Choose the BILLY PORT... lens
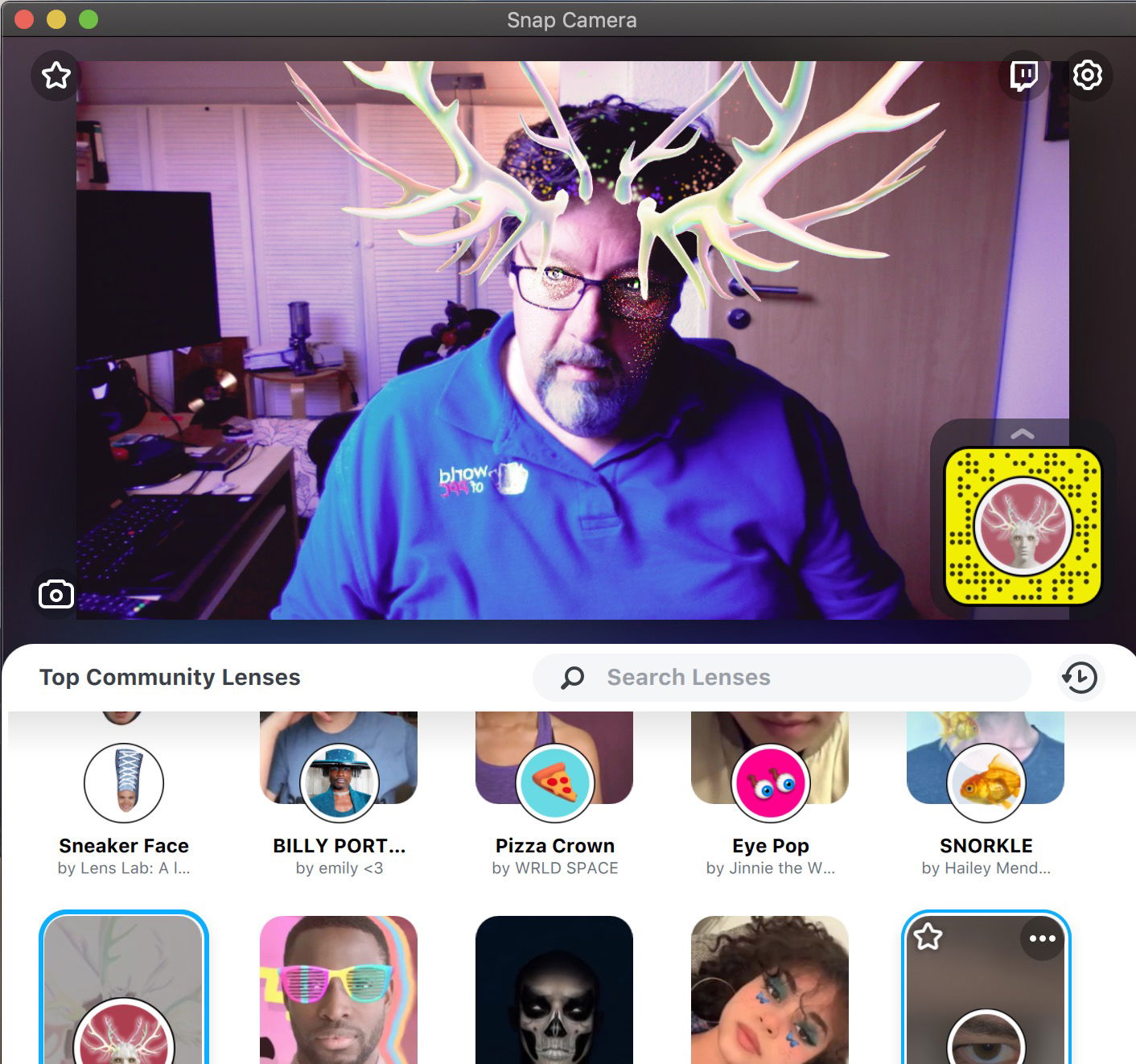Viewport: 1136px width, 1064px height. 339,782
